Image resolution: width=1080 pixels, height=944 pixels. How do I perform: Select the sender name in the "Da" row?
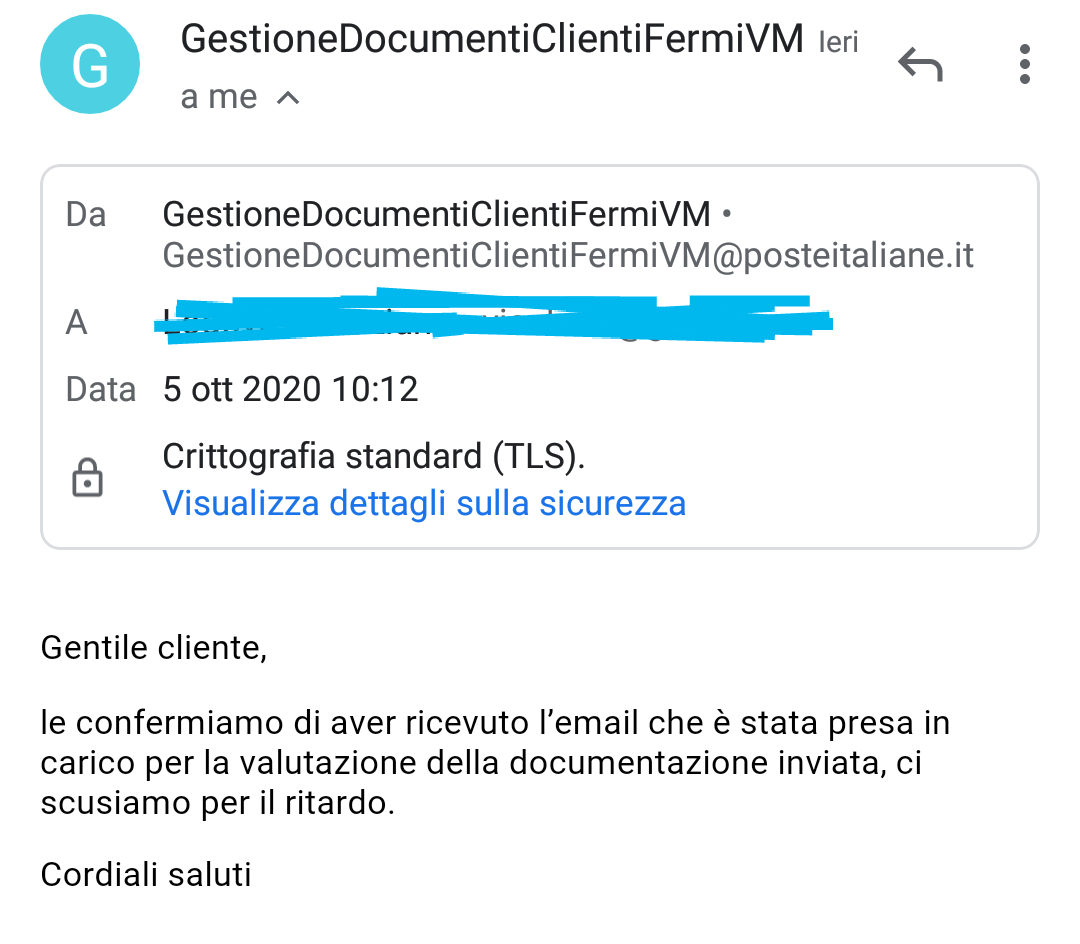[x=436, y=214]
